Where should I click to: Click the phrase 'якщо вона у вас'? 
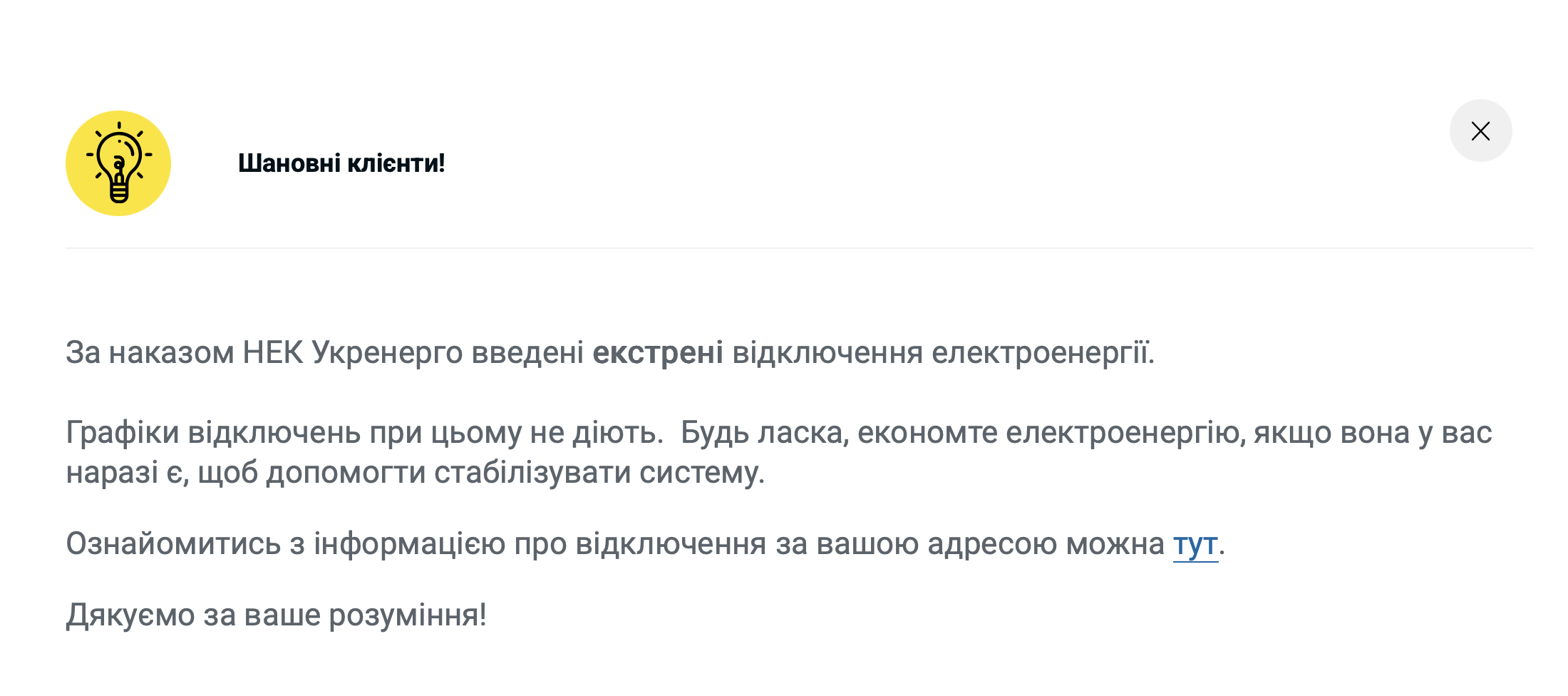(x=1372, y=433)
